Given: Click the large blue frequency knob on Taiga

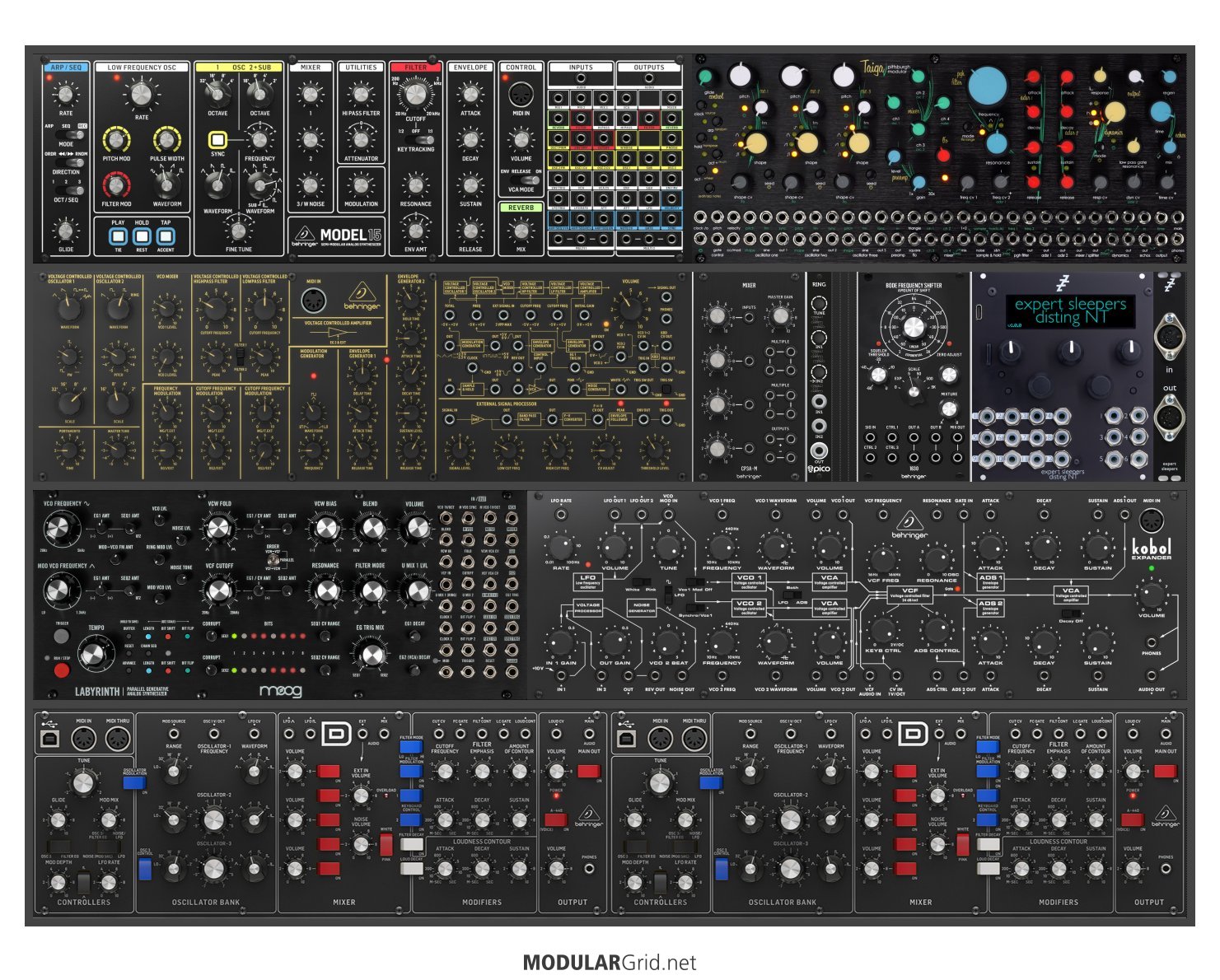Looking at the screenshot, I should [988, 86].
